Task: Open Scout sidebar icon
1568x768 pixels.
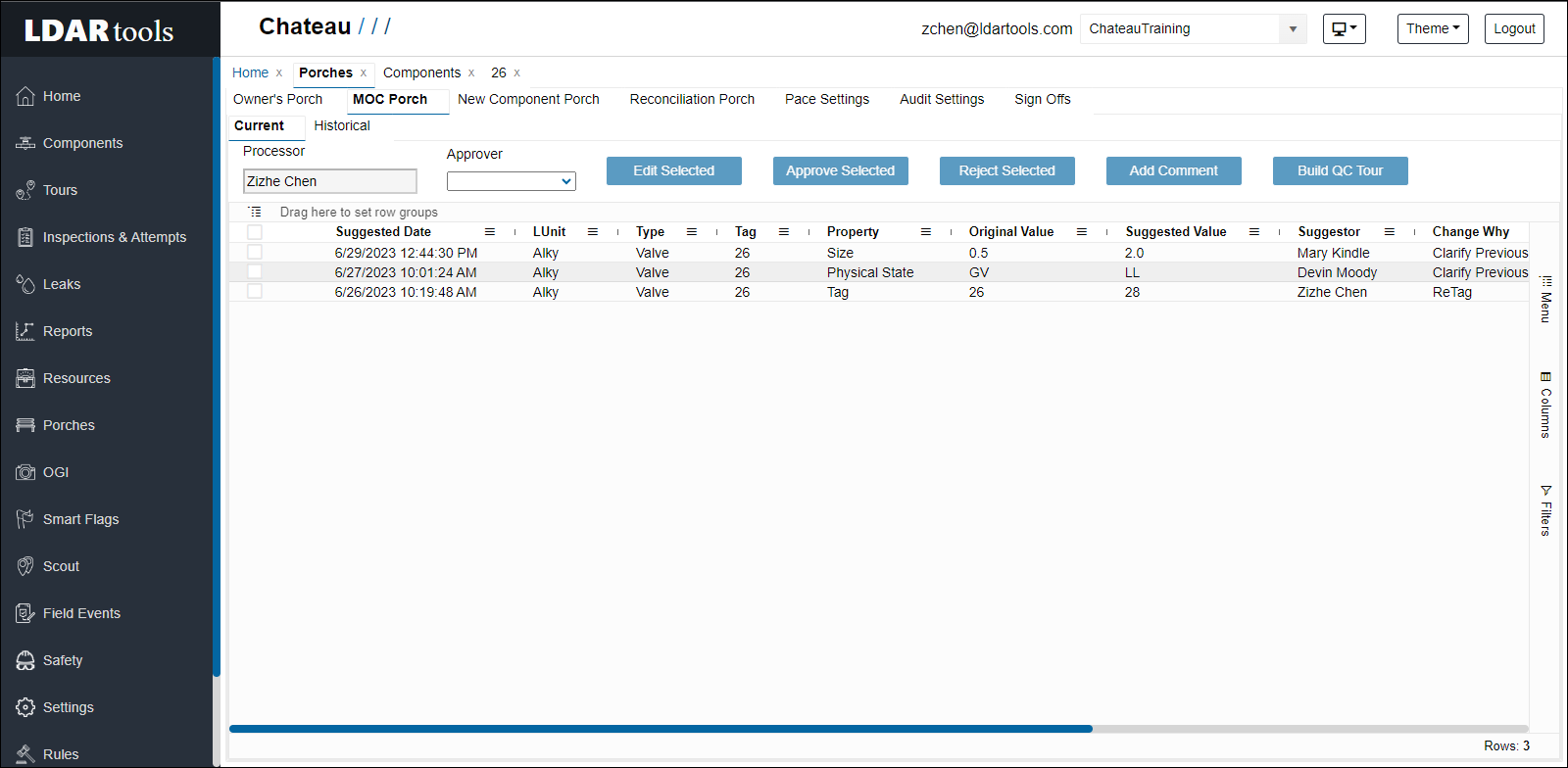Action: pos(25,566)
